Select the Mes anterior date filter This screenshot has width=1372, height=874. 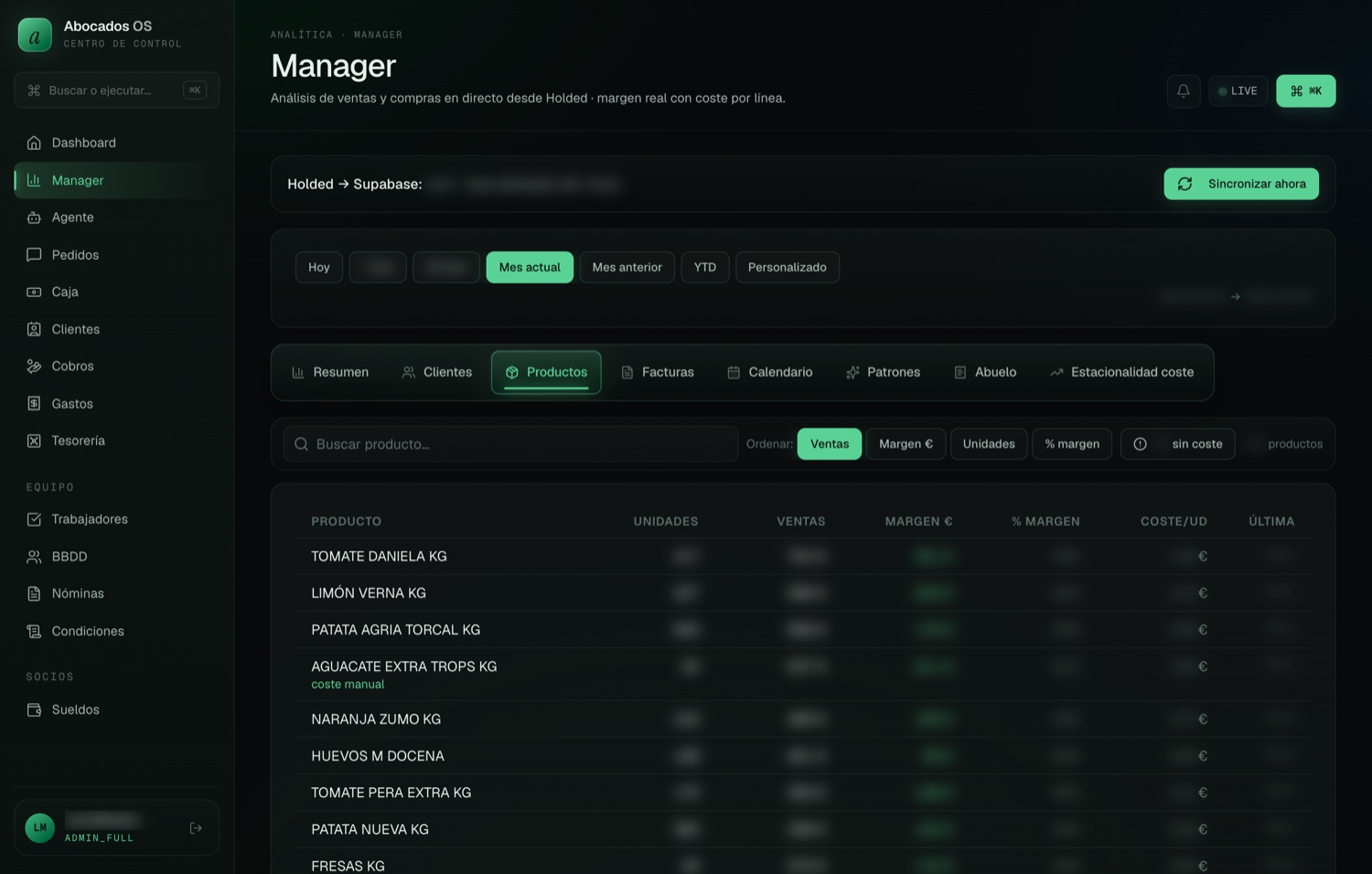(627, 267)
